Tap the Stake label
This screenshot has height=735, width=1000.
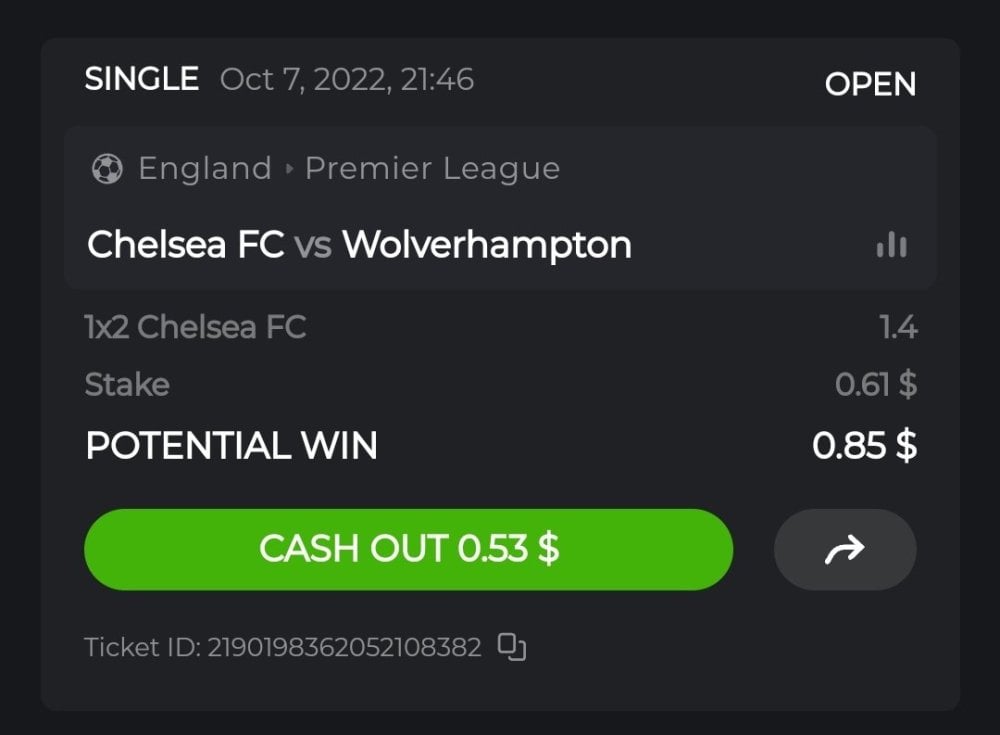click(127, 385)
